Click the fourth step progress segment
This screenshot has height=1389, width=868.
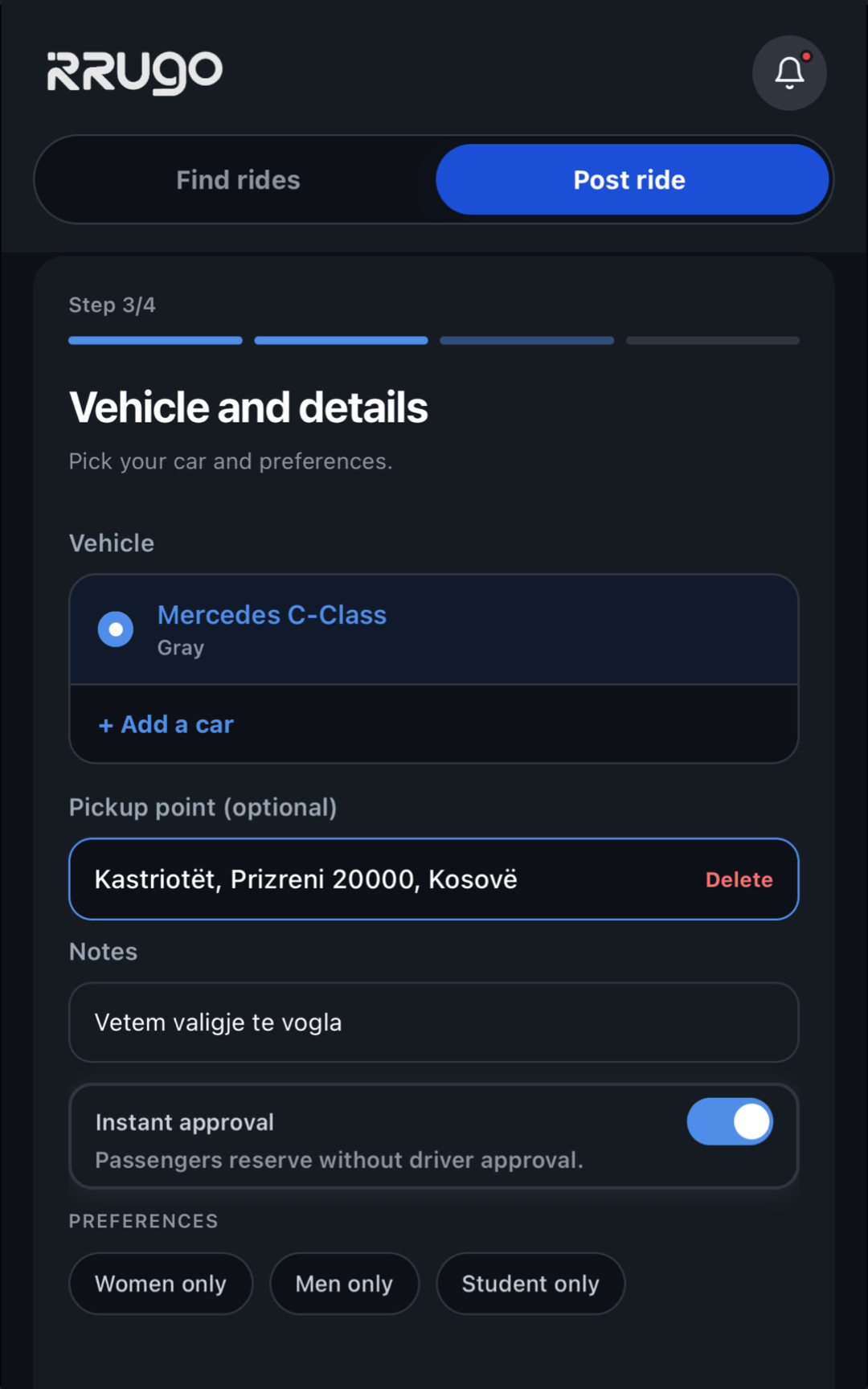click(x=713, y=341)
